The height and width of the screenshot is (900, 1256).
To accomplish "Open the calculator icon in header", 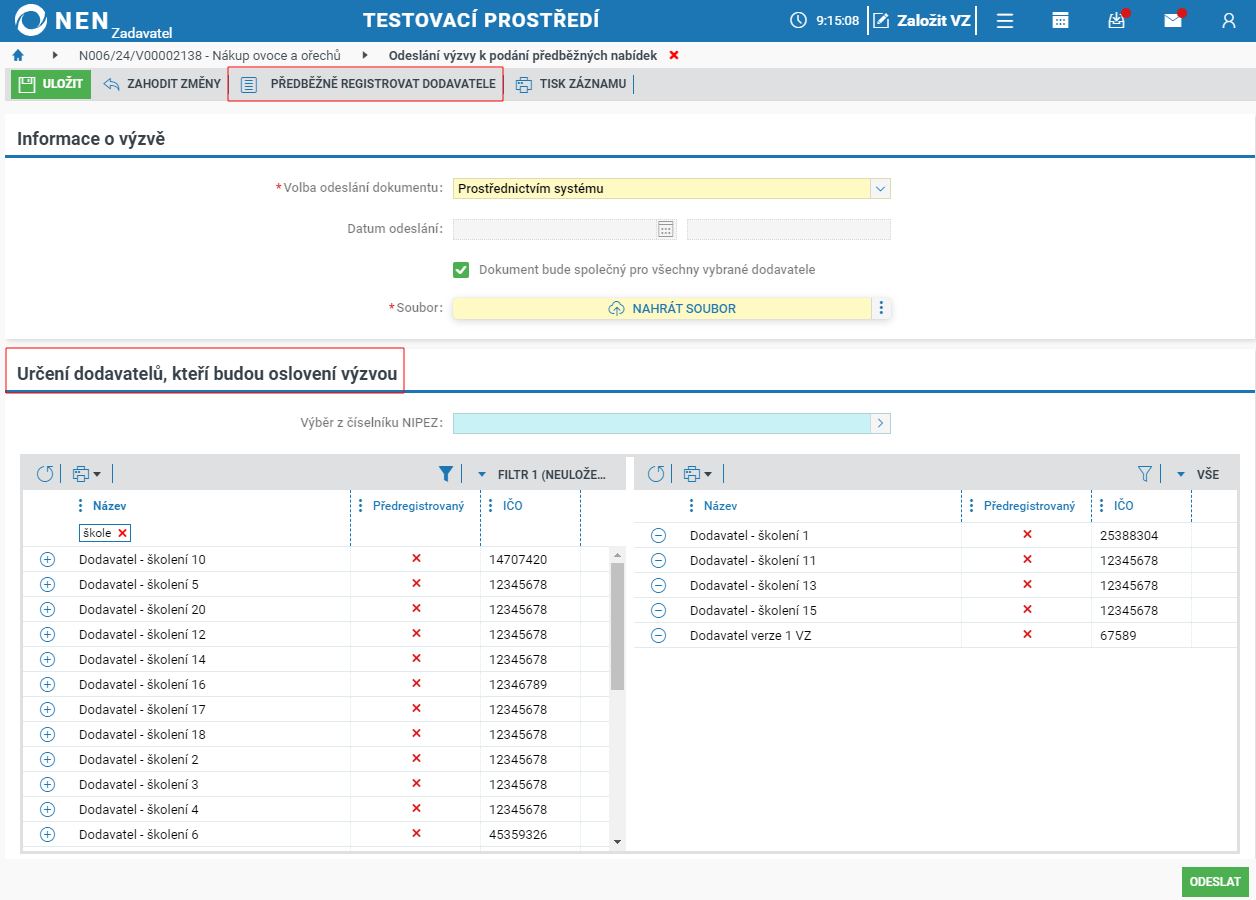I will coord(1061,20).
